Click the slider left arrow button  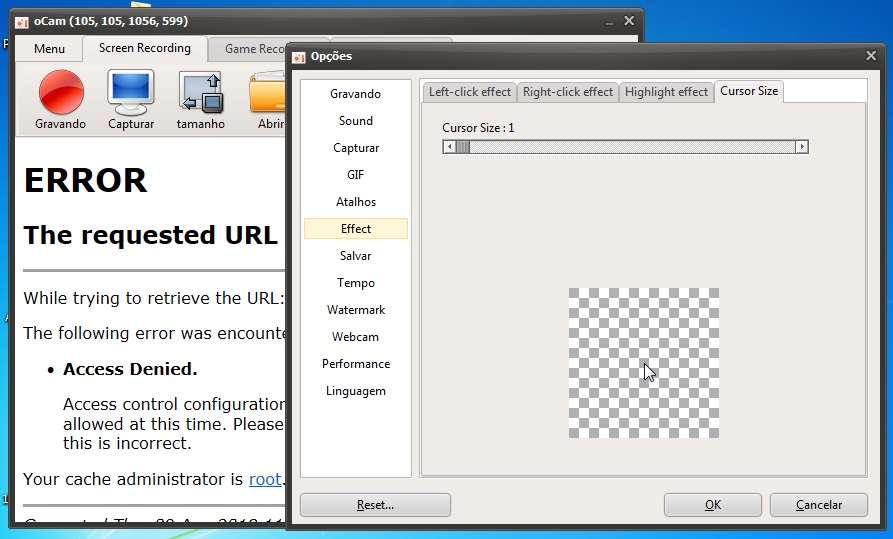point(449,147)
